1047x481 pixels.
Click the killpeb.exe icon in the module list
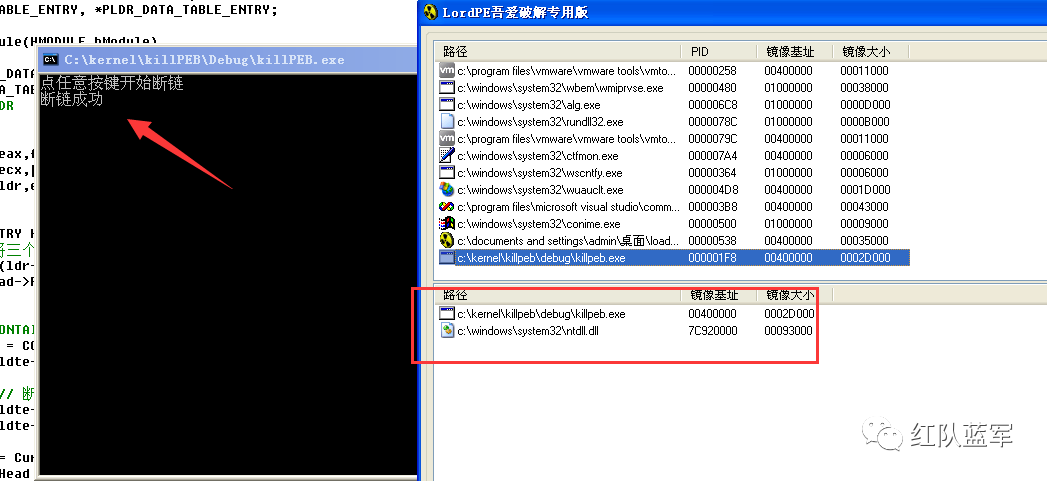tap(447, 313)
